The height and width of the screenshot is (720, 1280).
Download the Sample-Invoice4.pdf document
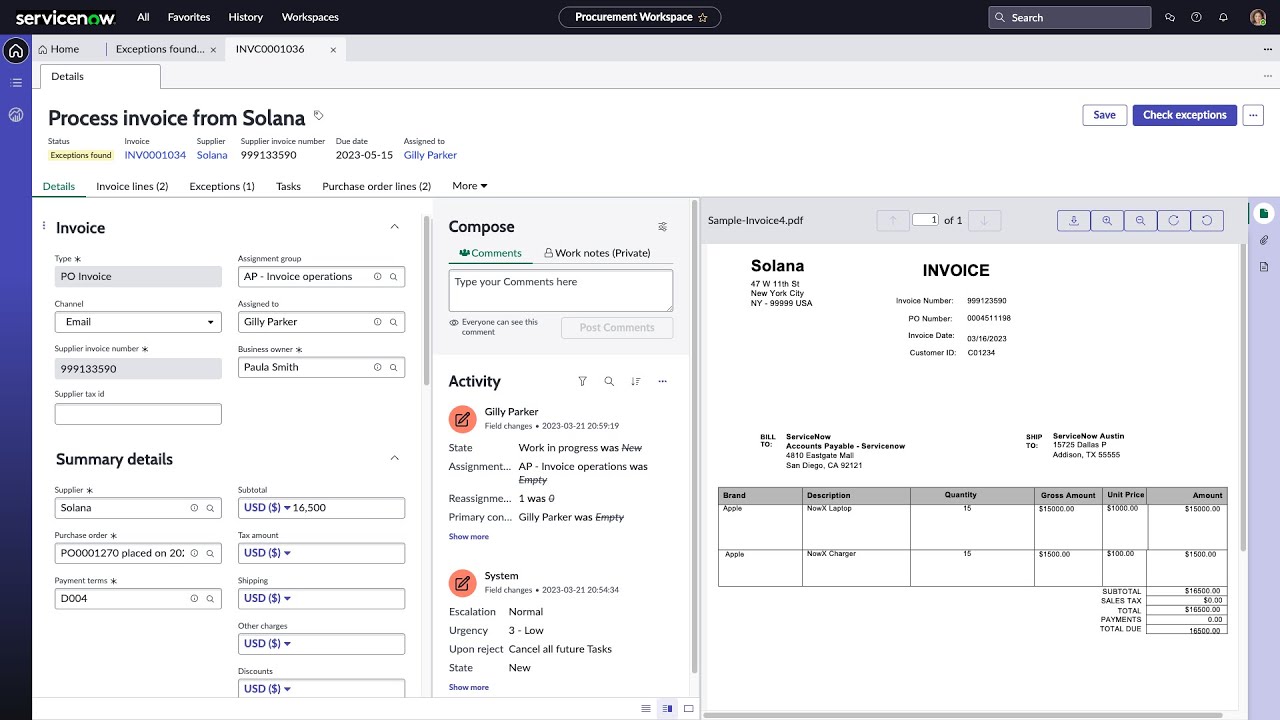pyautogui.click(x=1073, y=220)
